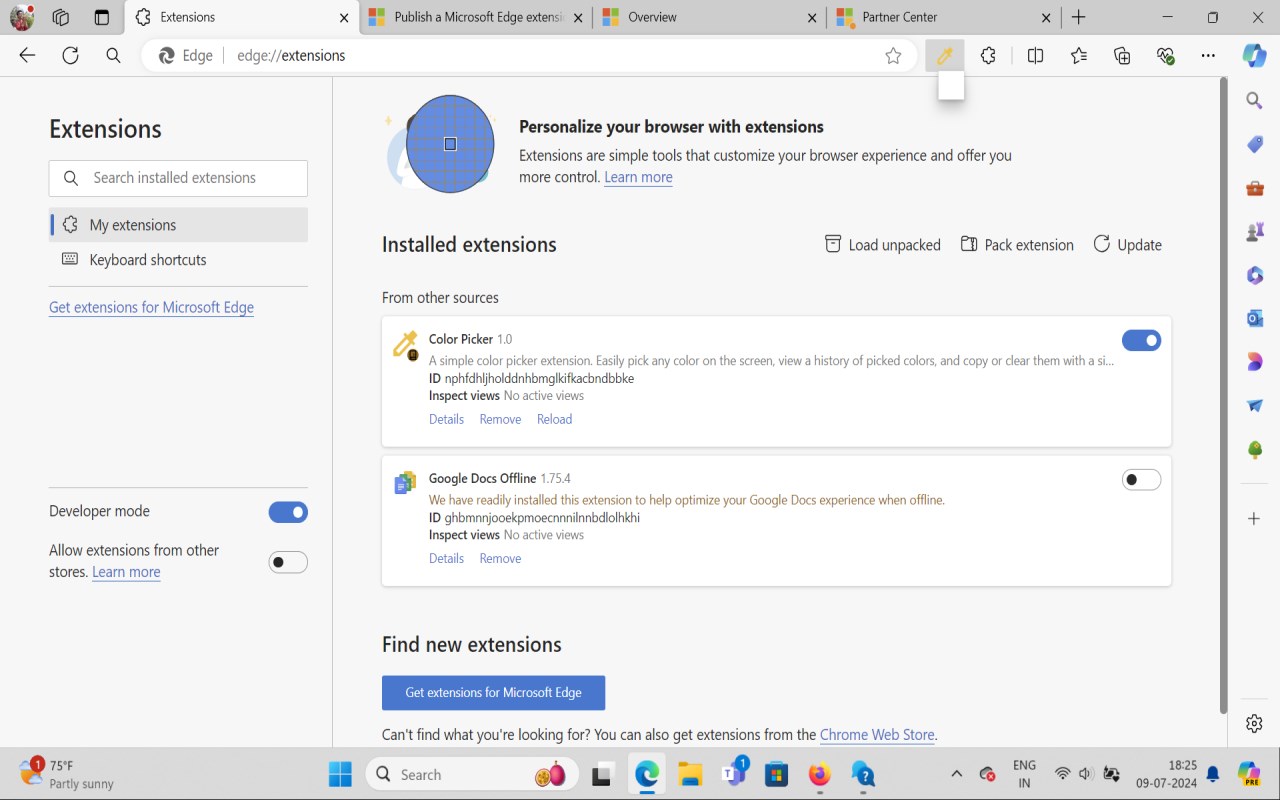
Task: Open Firefox from taskbar
Action: pos(819,774)
